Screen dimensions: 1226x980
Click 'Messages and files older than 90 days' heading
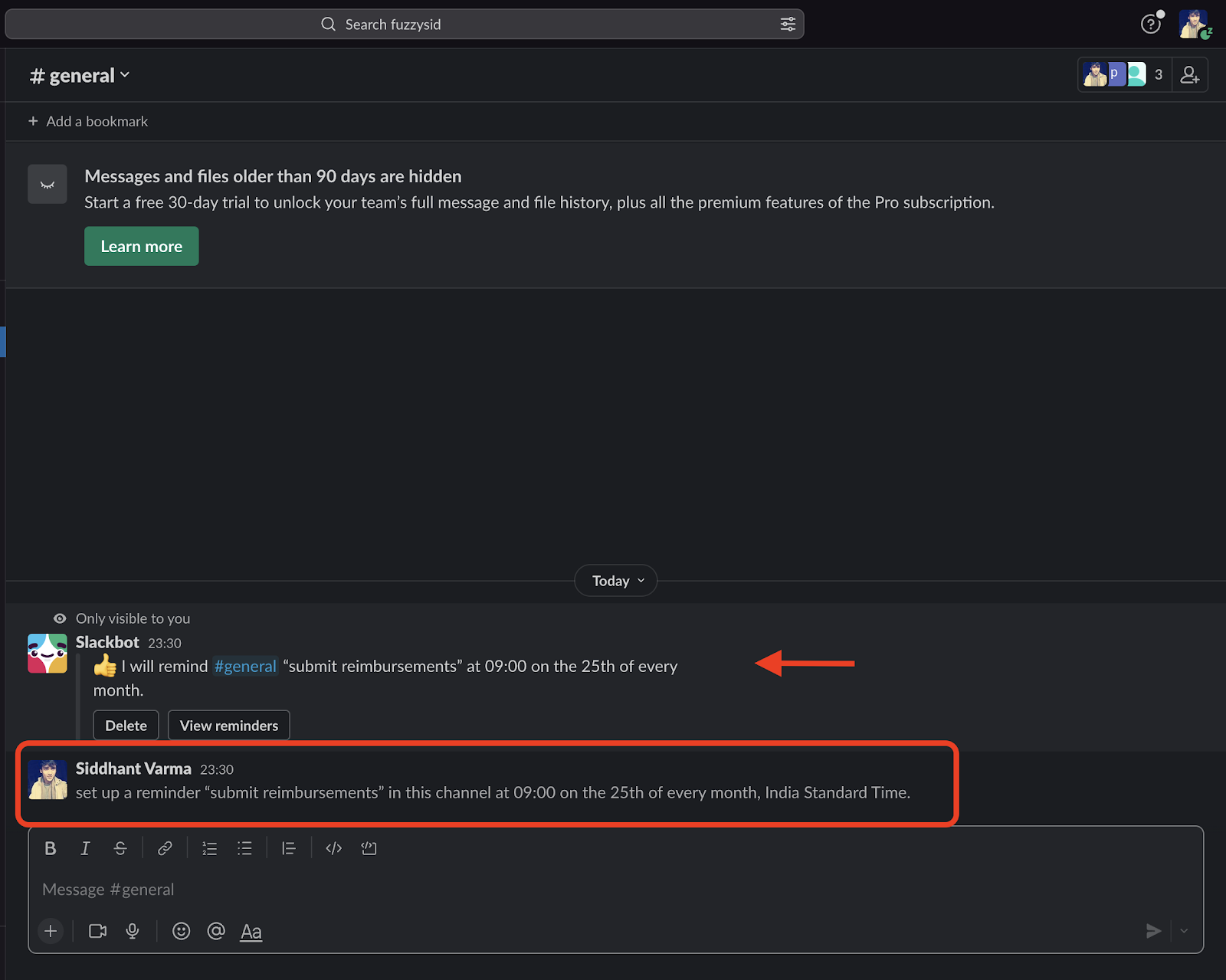[x=273, y=176]
